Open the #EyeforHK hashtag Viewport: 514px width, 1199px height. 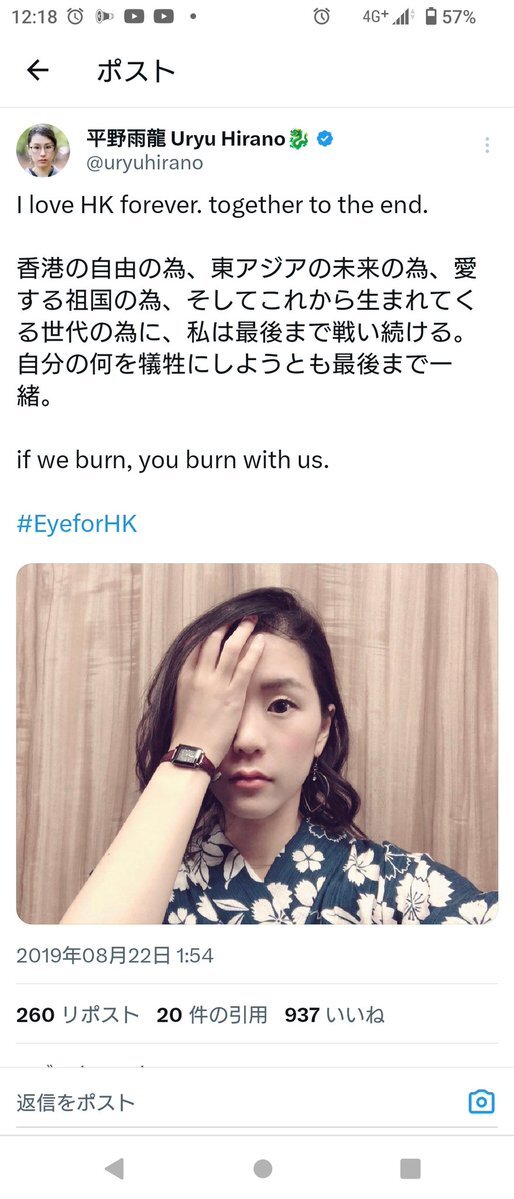(76, 525)
